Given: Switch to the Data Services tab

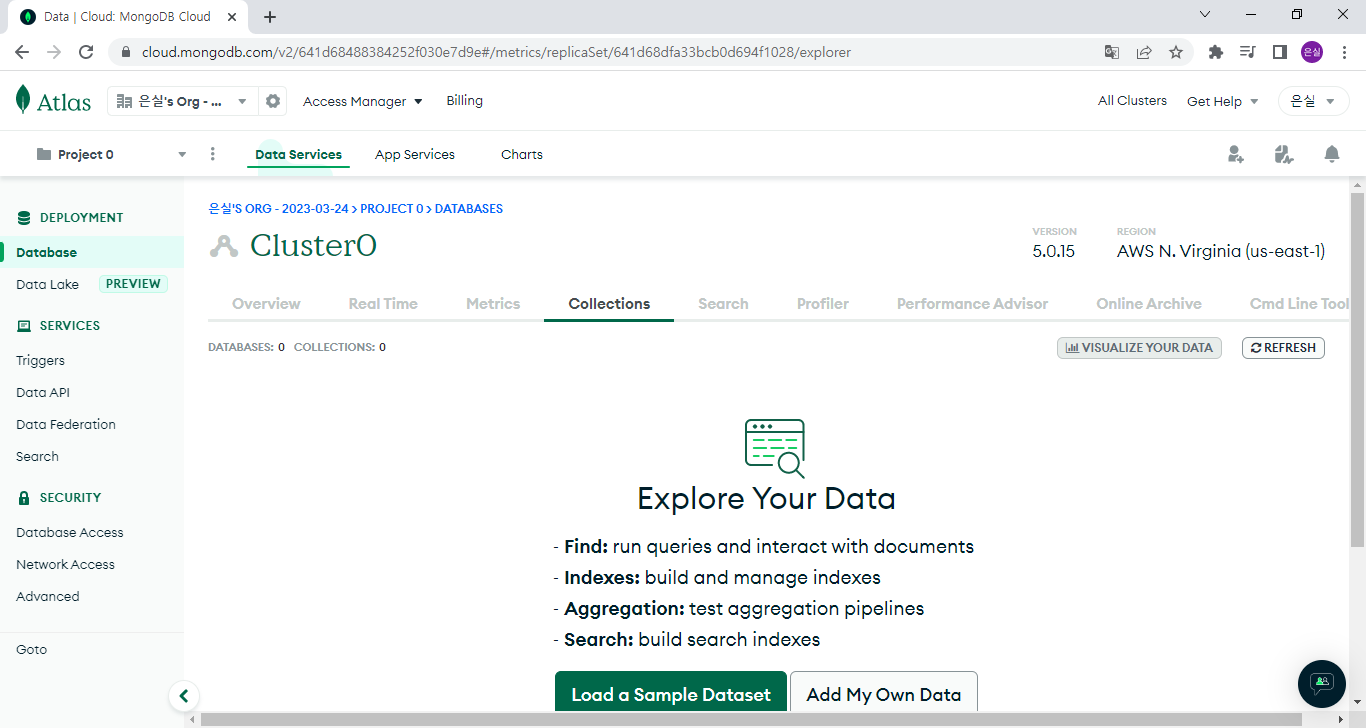Looking at the screenshot, I should coord(298,154).
